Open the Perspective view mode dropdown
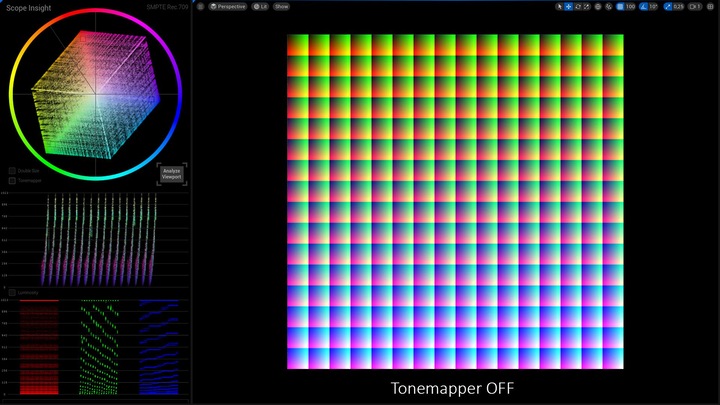This screenshot has height=405, width=720. coord(228,6)
